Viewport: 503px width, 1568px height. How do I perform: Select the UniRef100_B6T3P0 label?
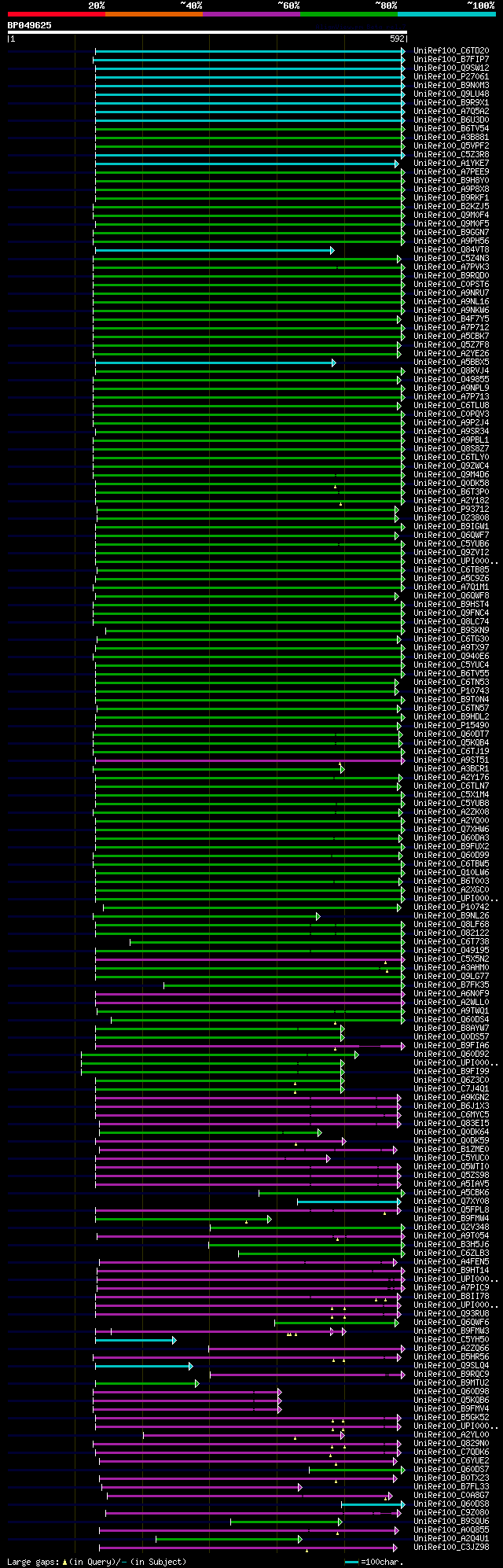pyautogui.click(x=451, y=492)
